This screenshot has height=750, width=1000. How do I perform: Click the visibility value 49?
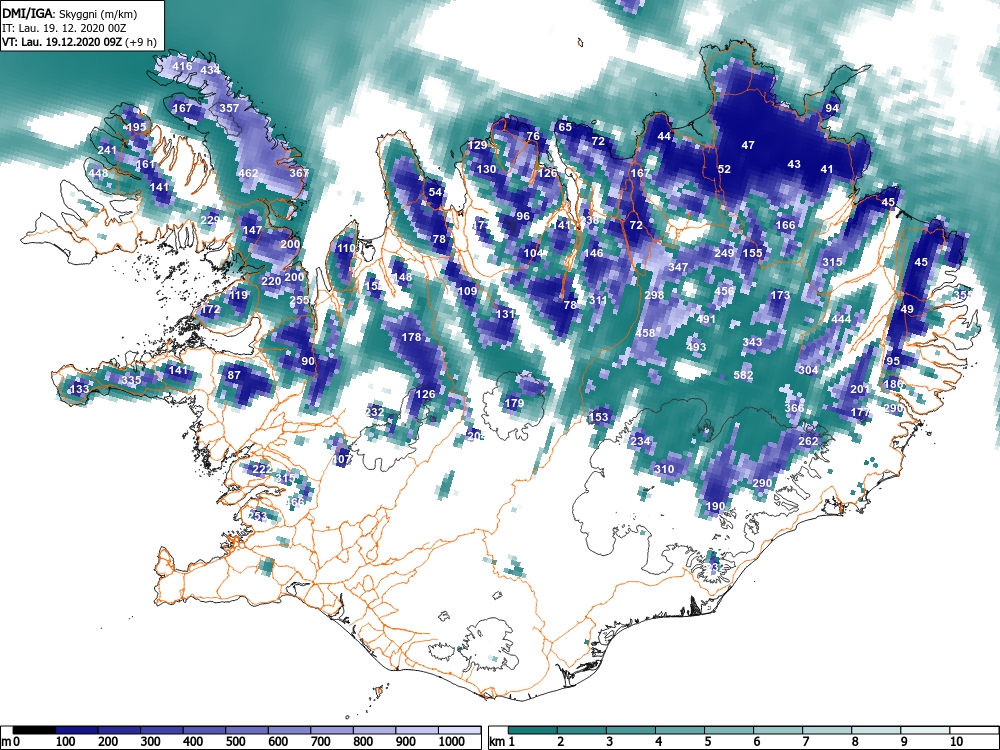(x=907, y=309)
